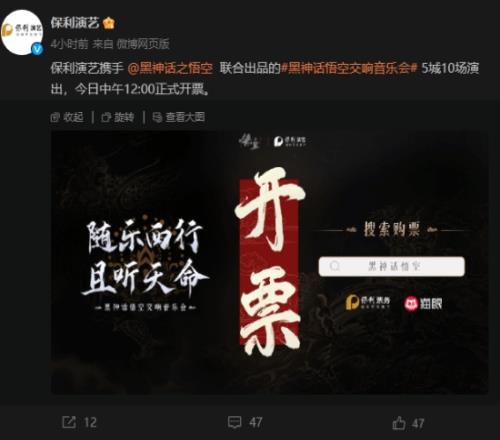Click the repost count 12
This screenshot has width=500, height=440.
pyautogui.click(x=90, y=423)
